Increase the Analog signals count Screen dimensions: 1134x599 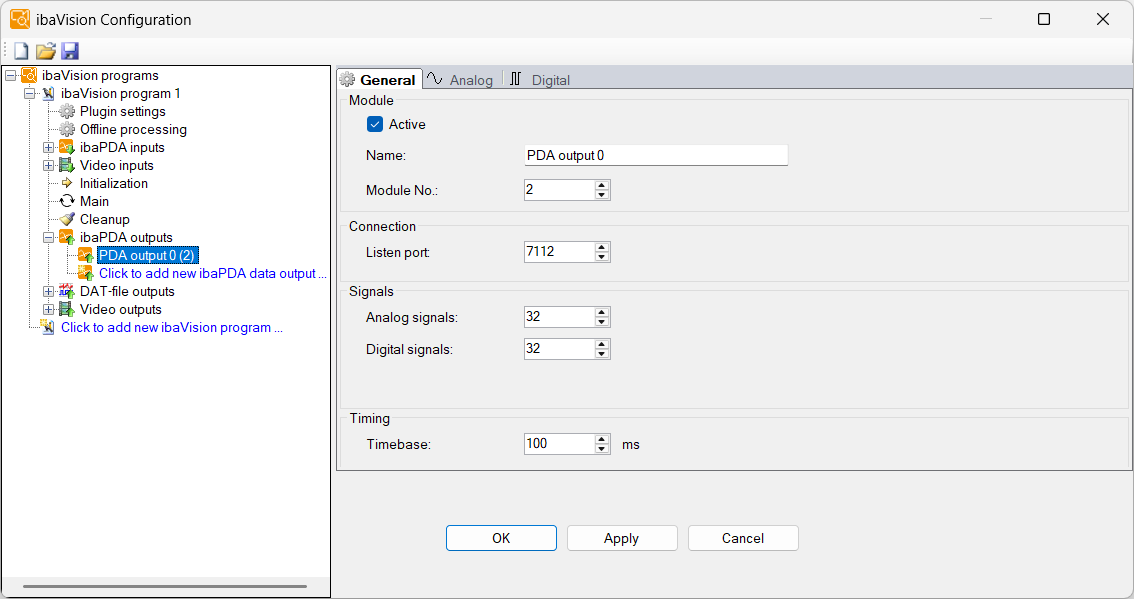(602, 313)
